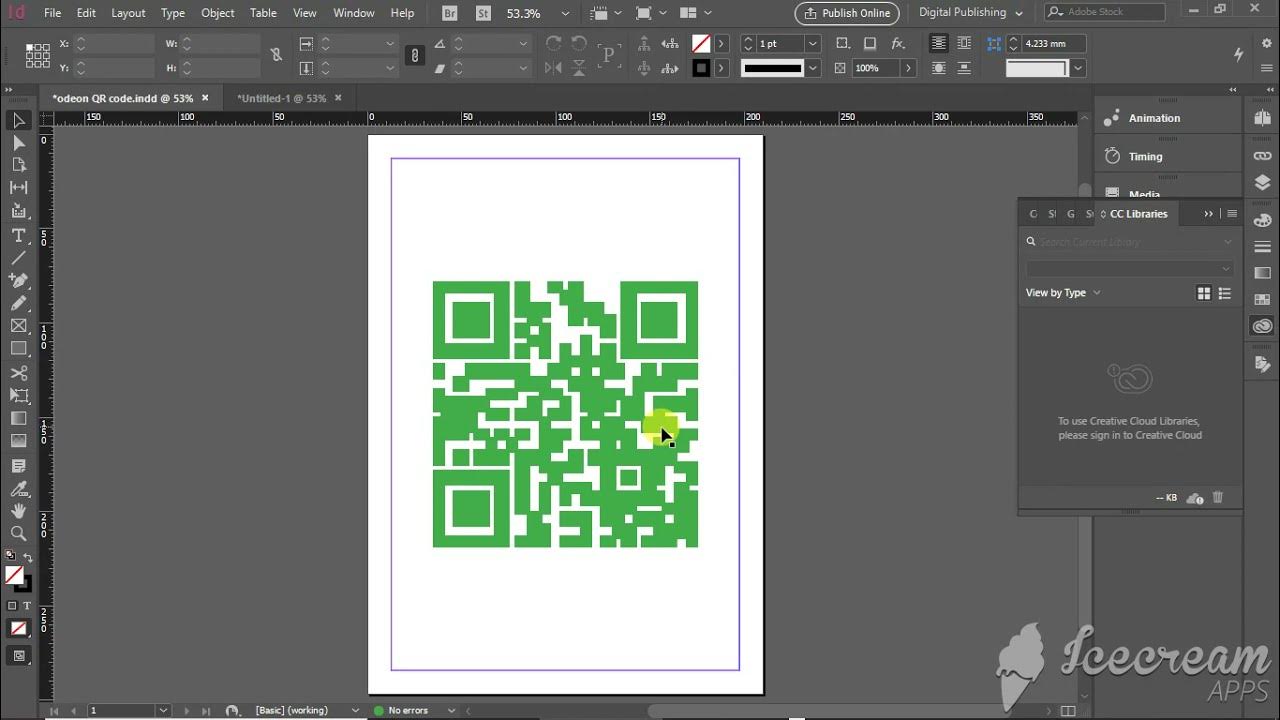Click the stroke color swatch in control bar
Image resolution: width=1280 pixels, height=720 pixels.
tap(702, 68)
